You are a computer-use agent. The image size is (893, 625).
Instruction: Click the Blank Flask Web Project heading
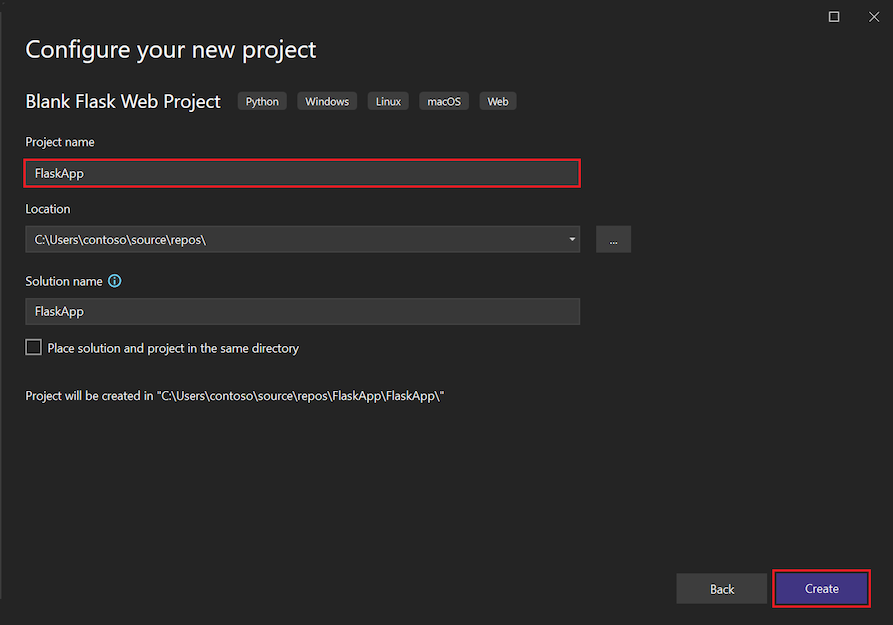(123, 101)
